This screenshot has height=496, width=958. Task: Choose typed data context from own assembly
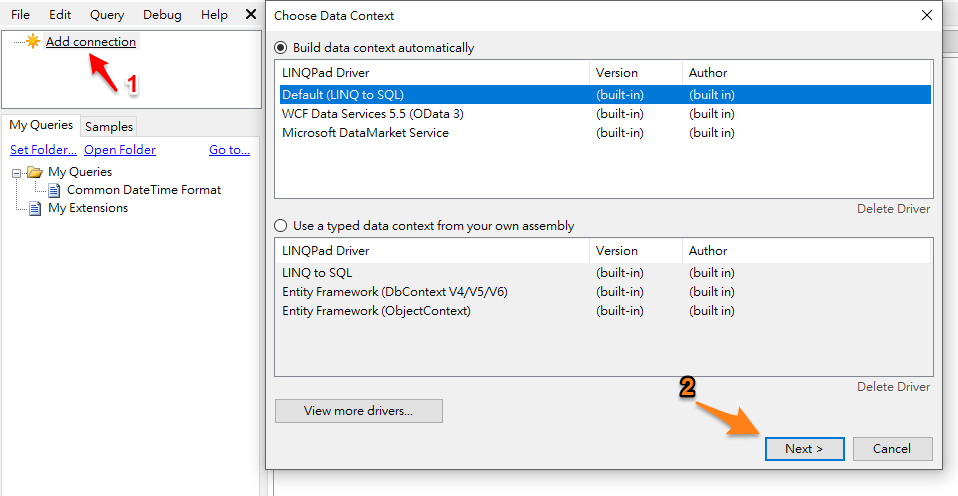pyautogui.click(x=281, y=226)
